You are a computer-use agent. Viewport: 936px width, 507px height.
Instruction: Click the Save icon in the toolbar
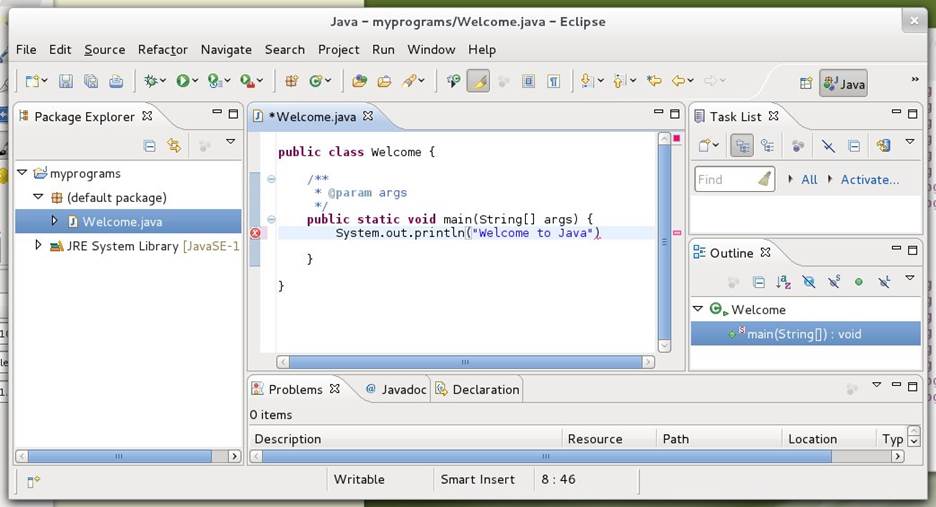[66, 81]
